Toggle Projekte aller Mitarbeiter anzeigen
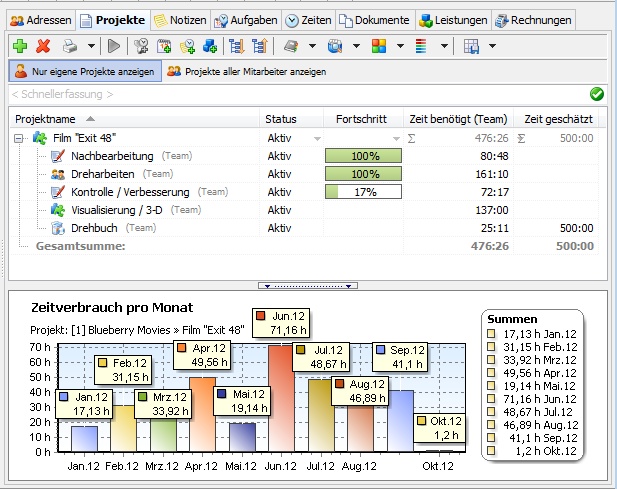 click(x=247, y=72)
